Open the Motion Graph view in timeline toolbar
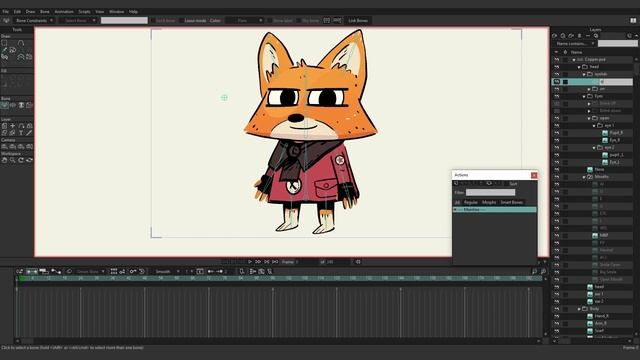The width and height of the screenshot is (640, 360). pos(56,271)
